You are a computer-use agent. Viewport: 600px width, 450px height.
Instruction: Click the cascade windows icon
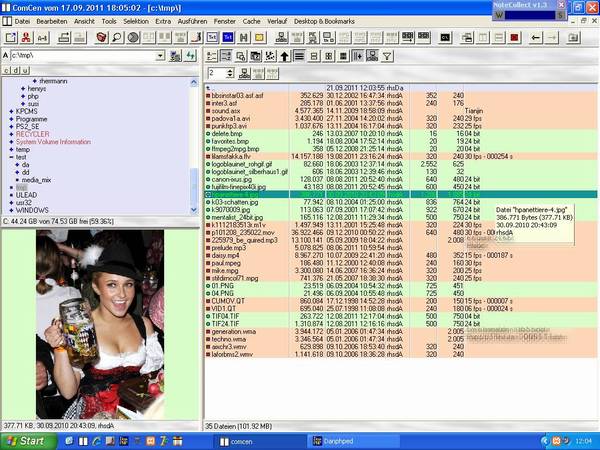[467, 38]
